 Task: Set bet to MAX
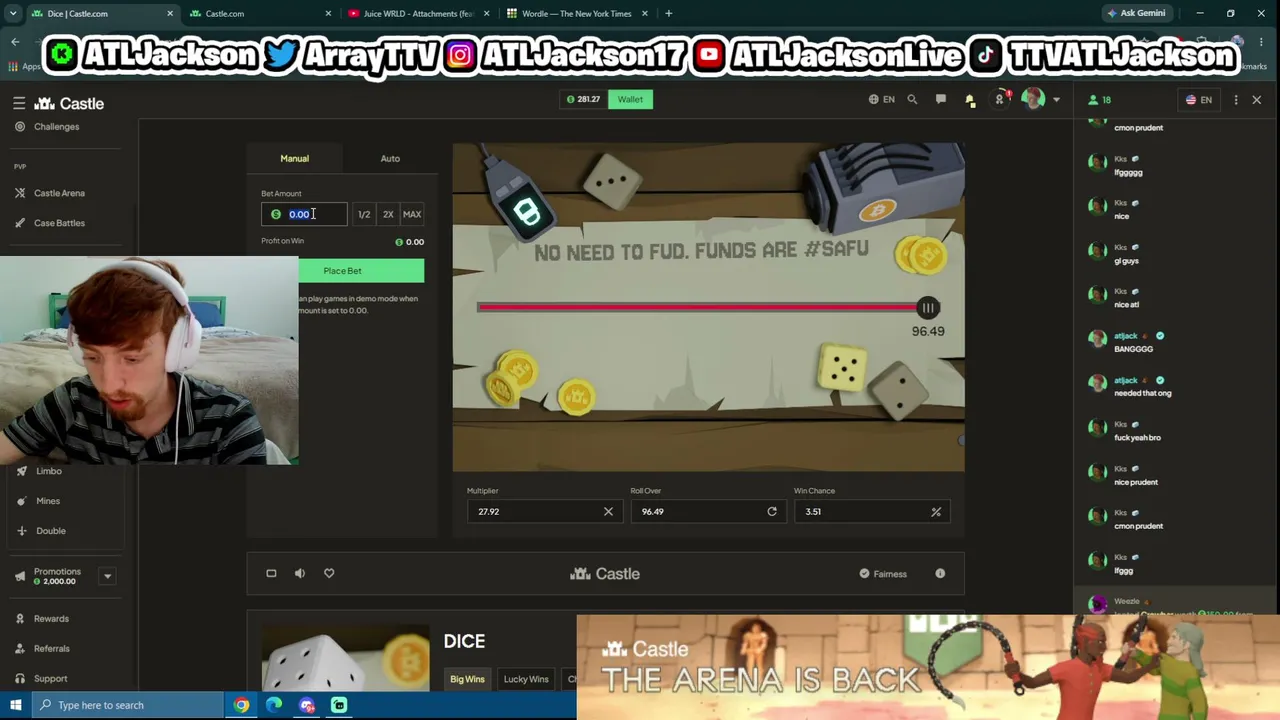(412, 214)
